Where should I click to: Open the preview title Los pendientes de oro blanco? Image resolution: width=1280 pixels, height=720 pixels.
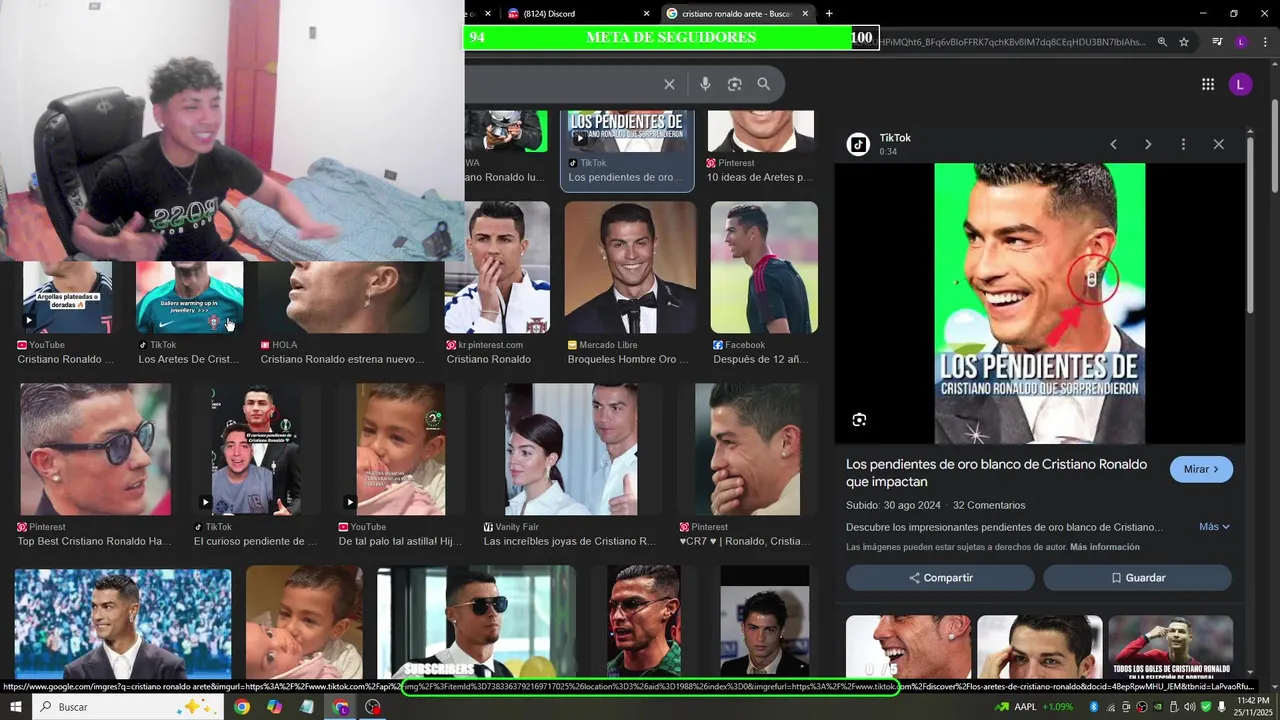[x=996, y=473]
